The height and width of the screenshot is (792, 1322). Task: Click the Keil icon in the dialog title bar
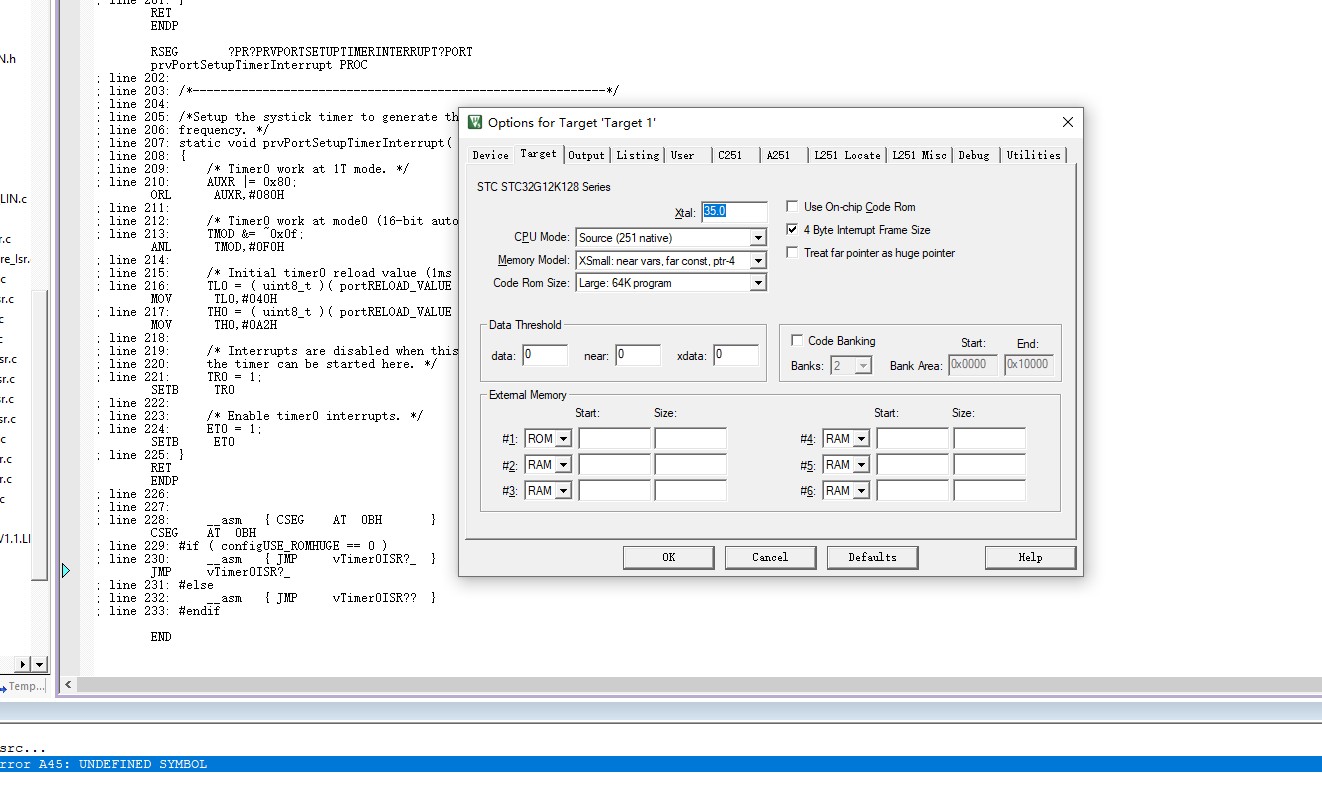pyautogui.click(x=475, y=122)
